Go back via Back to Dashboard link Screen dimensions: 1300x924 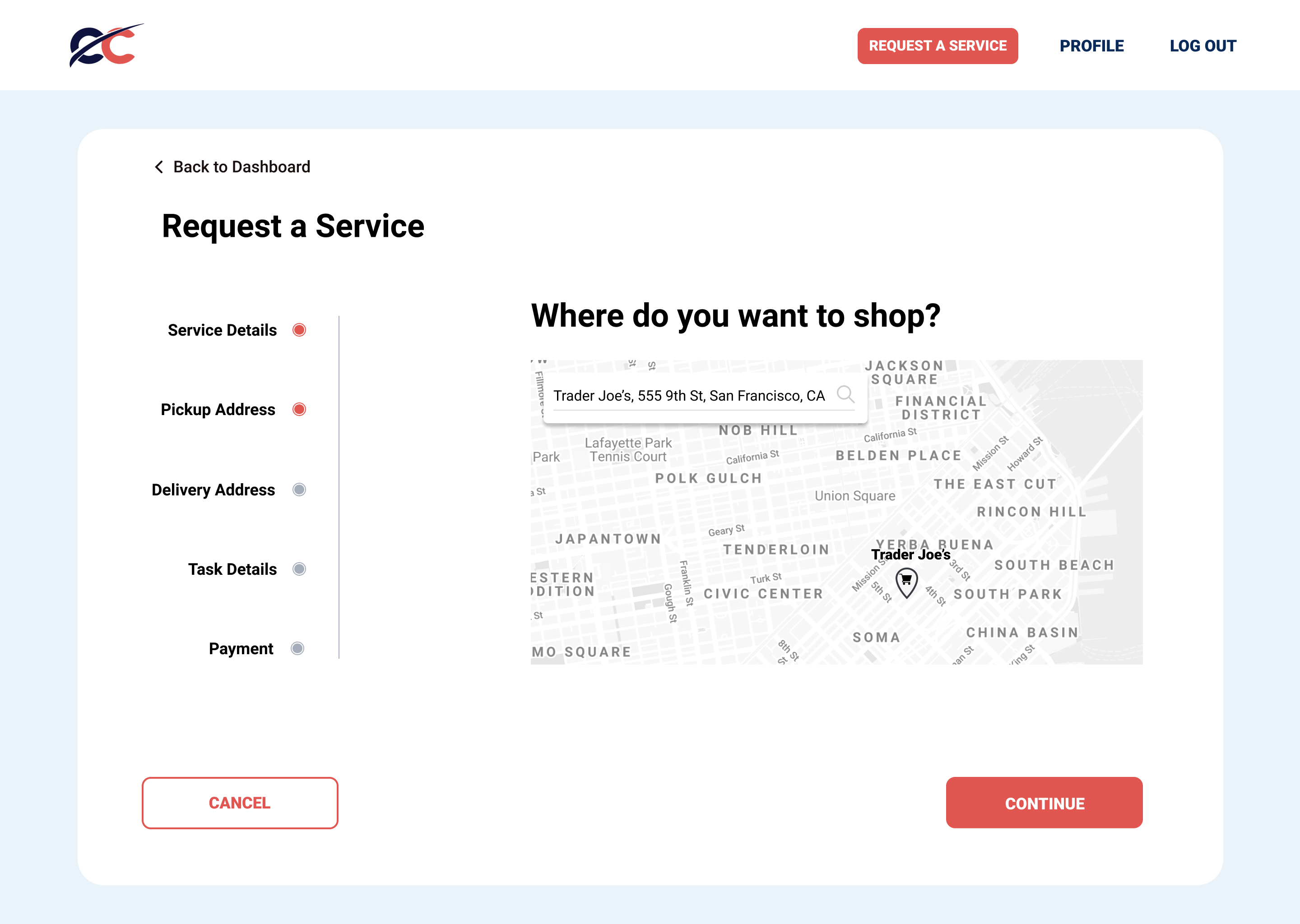pyautogui.click(x=241, y=166)
